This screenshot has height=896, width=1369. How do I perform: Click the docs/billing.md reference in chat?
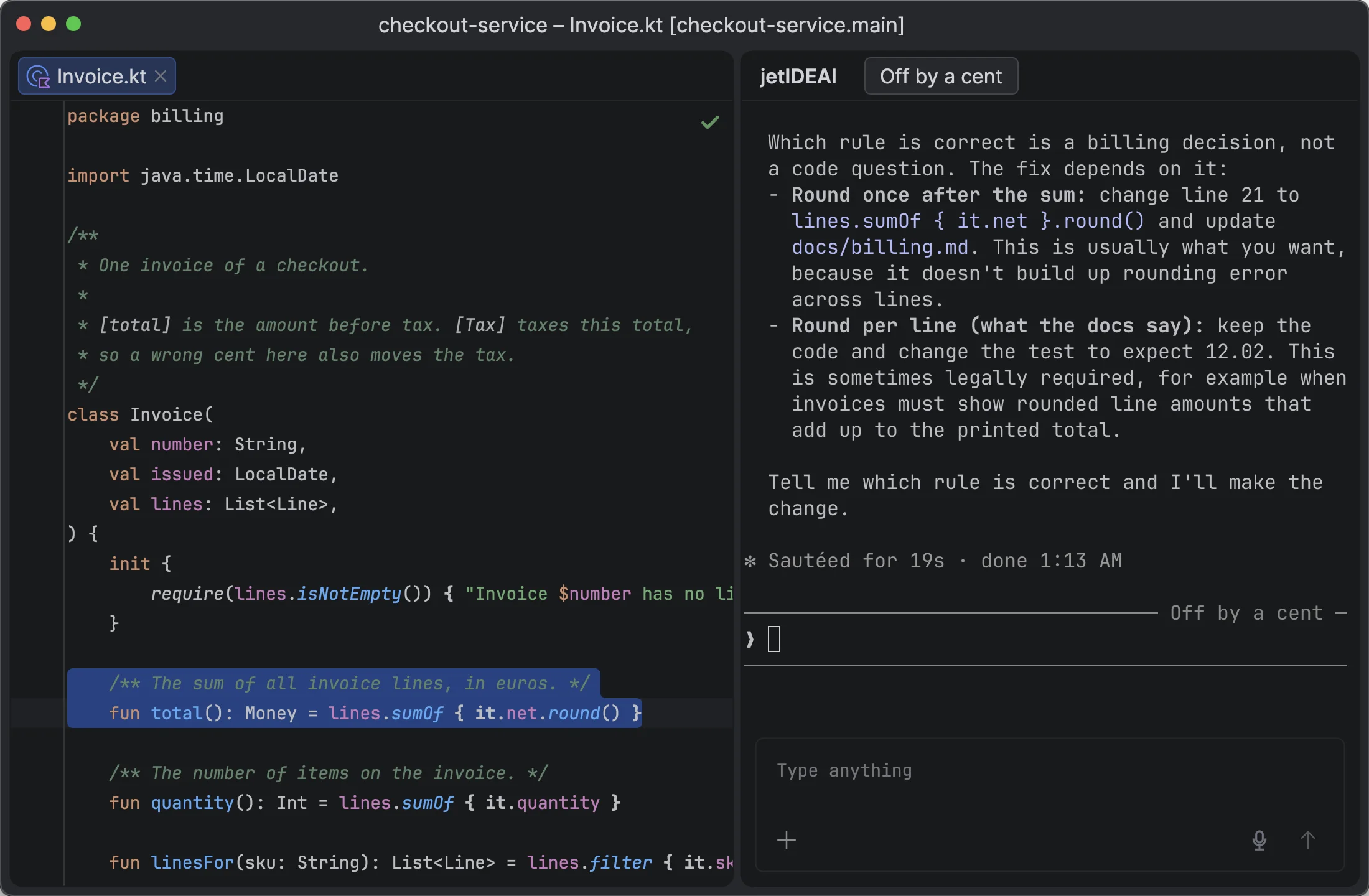(880, 248)
